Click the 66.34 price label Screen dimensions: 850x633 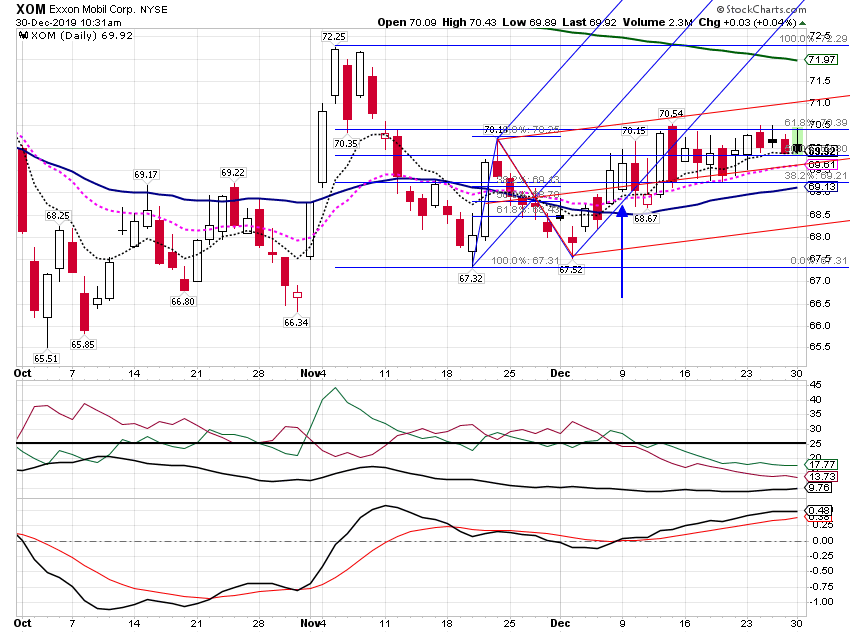pyautogui.click(x=296, y=322)
